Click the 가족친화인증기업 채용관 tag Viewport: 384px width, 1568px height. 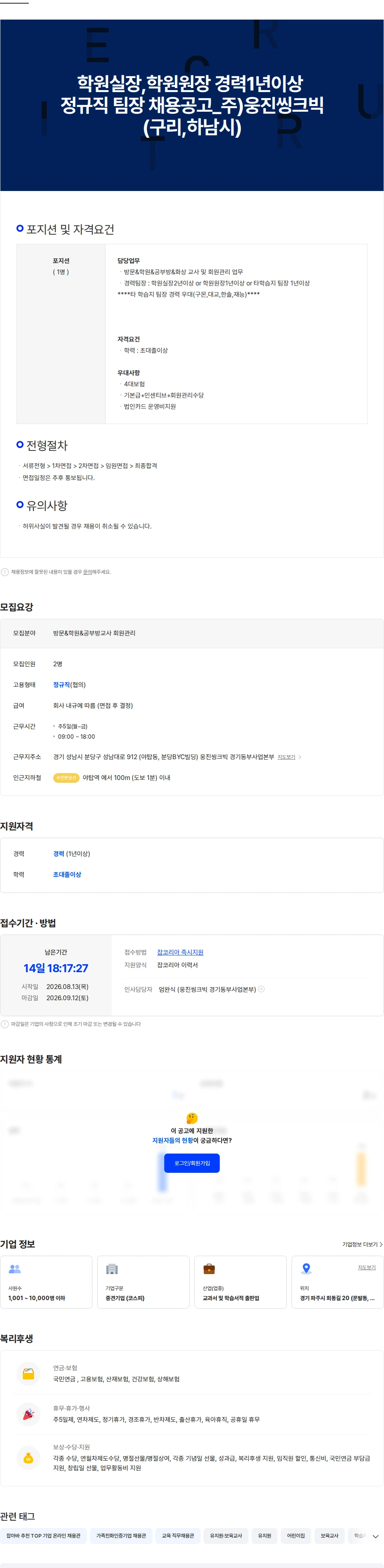[x=121, y=1536]
